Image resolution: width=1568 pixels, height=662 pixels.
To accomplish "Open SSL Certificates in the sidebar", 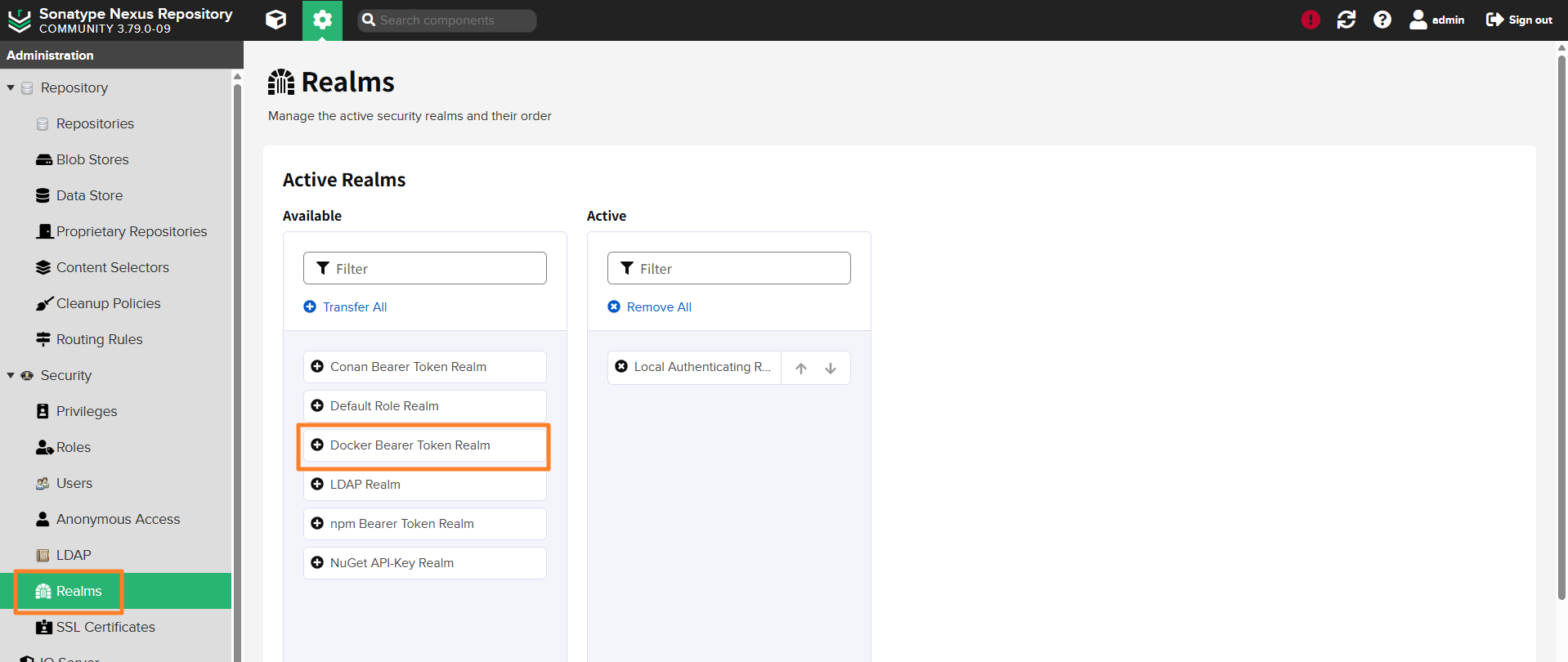I will 105,627.
